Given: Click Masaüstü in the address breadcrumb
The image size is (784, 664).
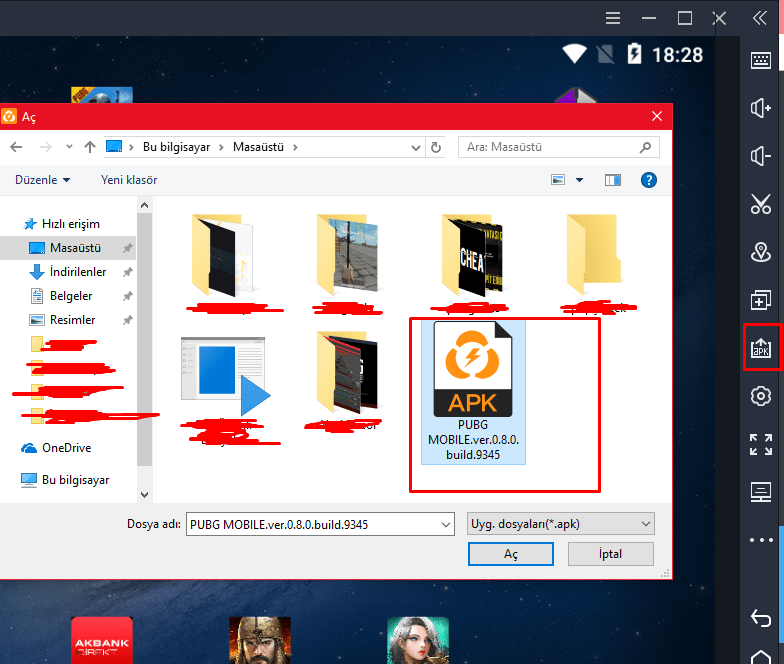Looking at the screenshot, I should pyautogui.click(x=258, y=147).
